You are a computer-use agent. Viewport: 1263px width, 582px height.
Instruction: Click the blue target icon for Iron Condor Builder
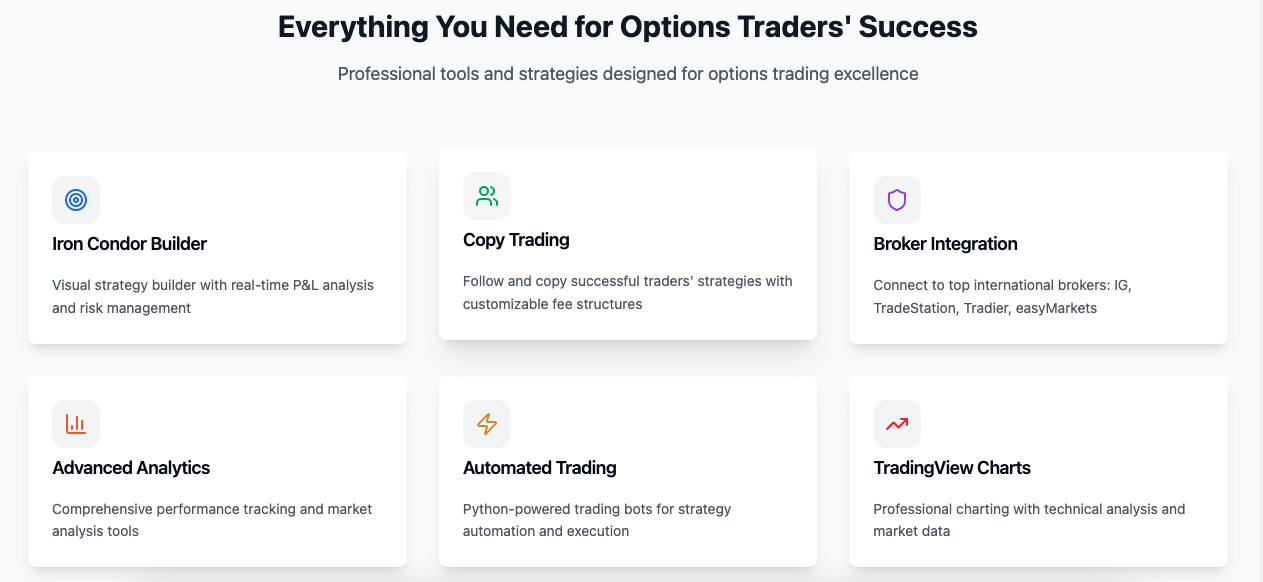76,200
